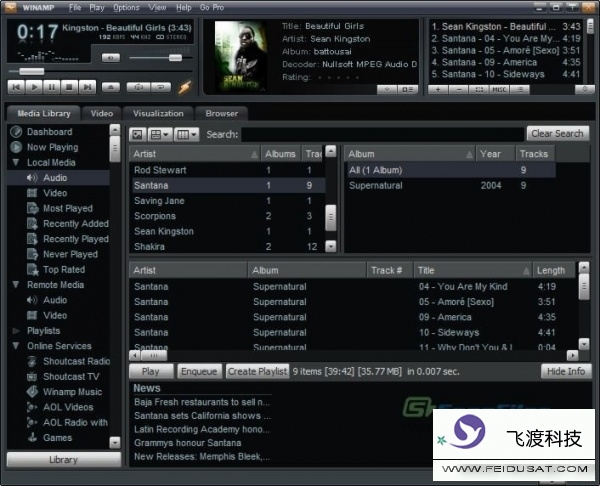Screen dimensions: 600x486
Task: Open the playlist MISC menu
Action: (499, 90)
